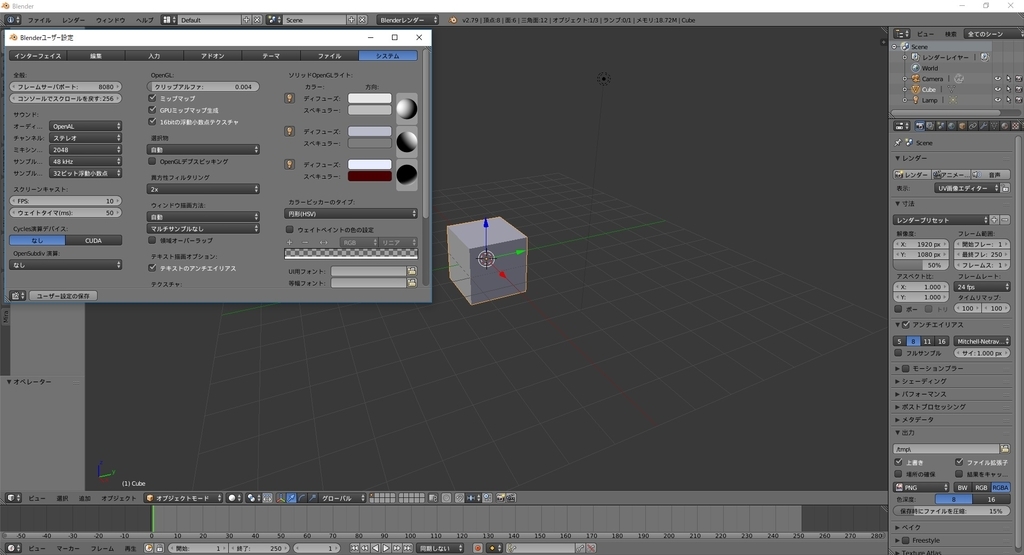Open the Blender Render engine dropdown

point(408,20)
